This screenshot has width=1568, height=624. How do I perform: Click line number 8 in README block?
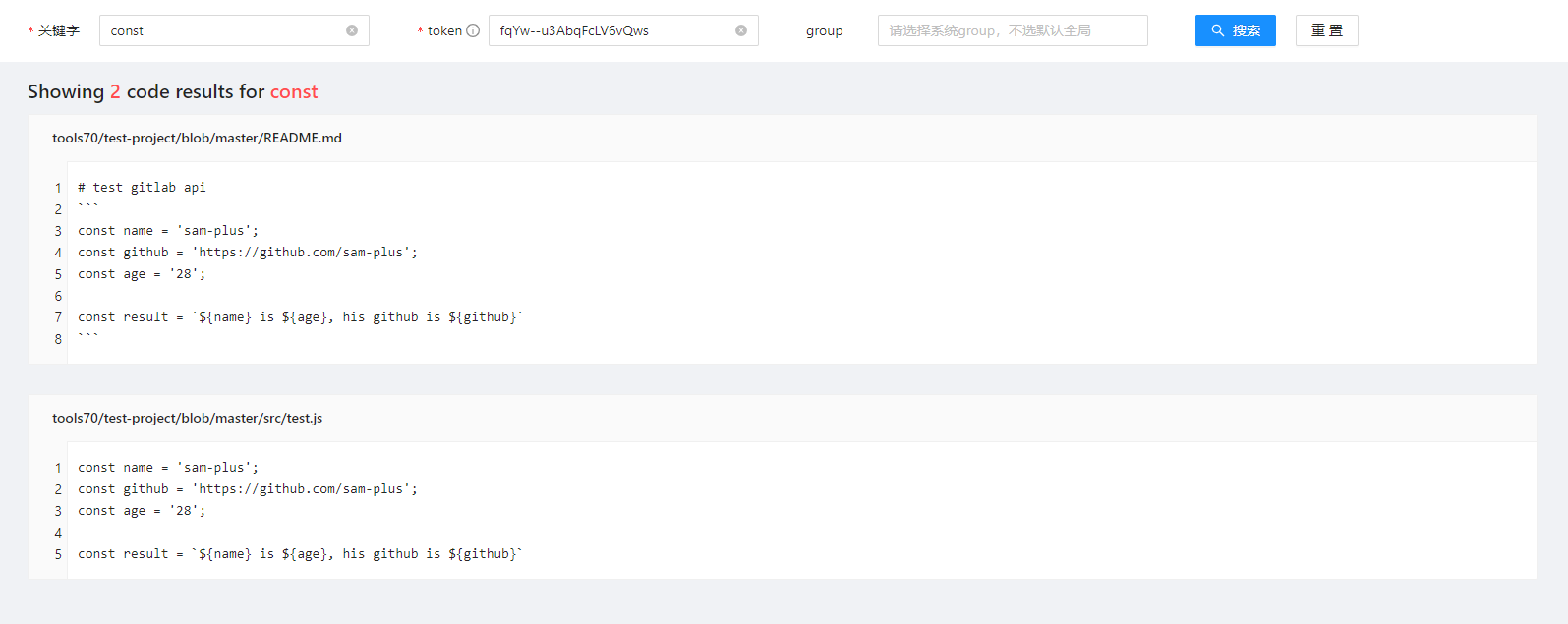(58, 339)
